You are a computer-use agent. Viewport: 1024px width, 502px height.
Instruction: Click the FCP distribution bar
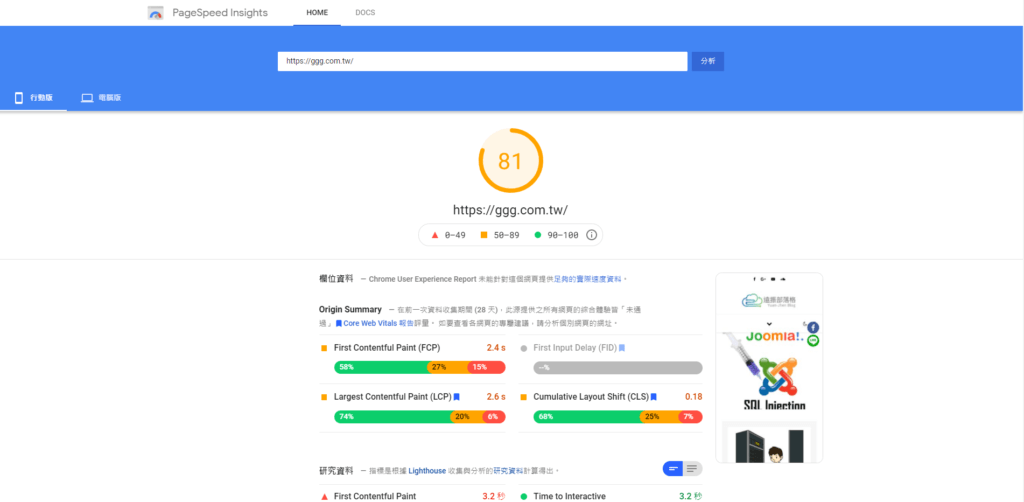(x=420, y=367)
